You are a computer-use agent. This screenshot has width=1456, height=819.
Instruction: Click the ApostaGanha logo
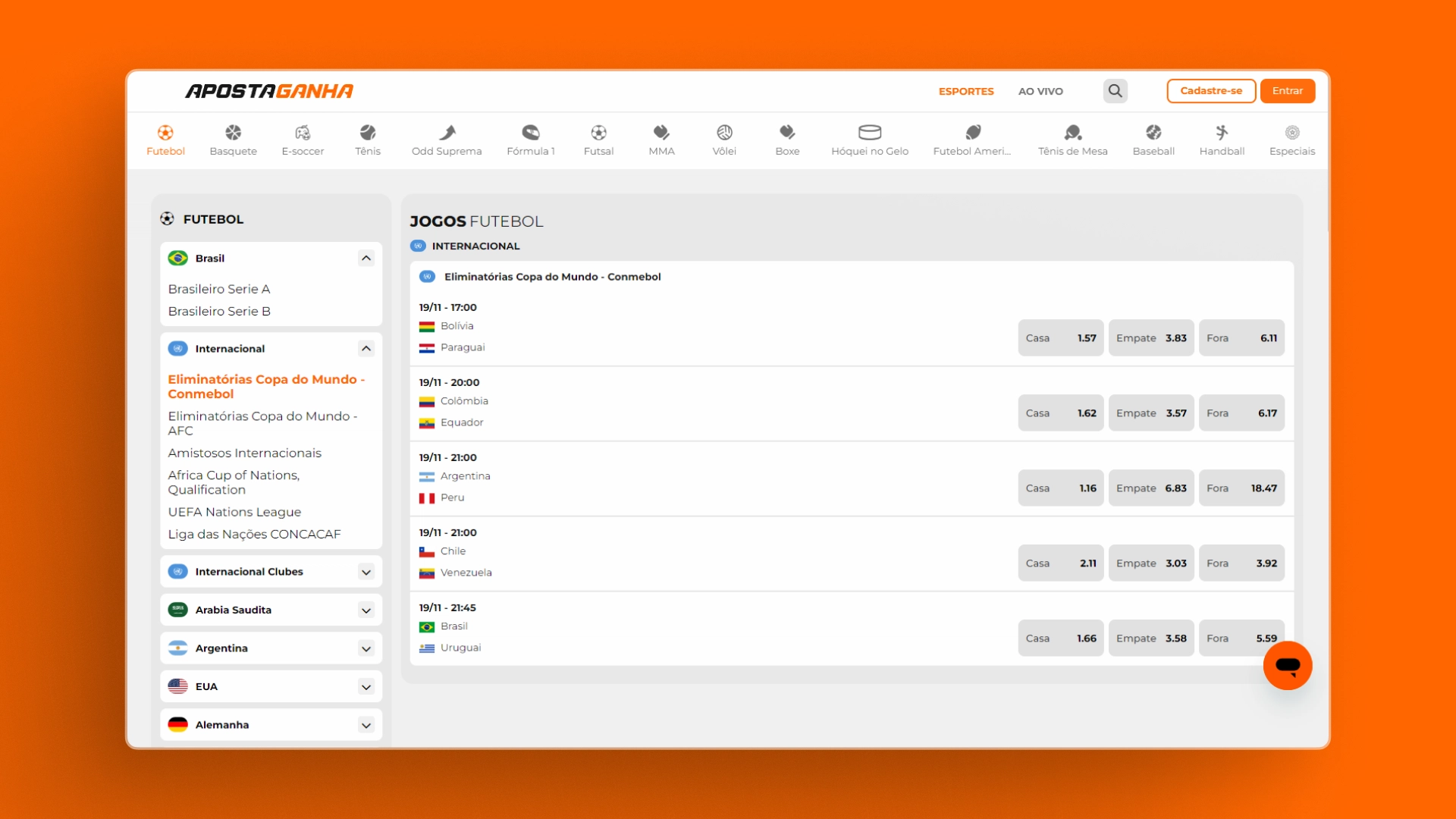pyautogui.click(x=269, y=91)
